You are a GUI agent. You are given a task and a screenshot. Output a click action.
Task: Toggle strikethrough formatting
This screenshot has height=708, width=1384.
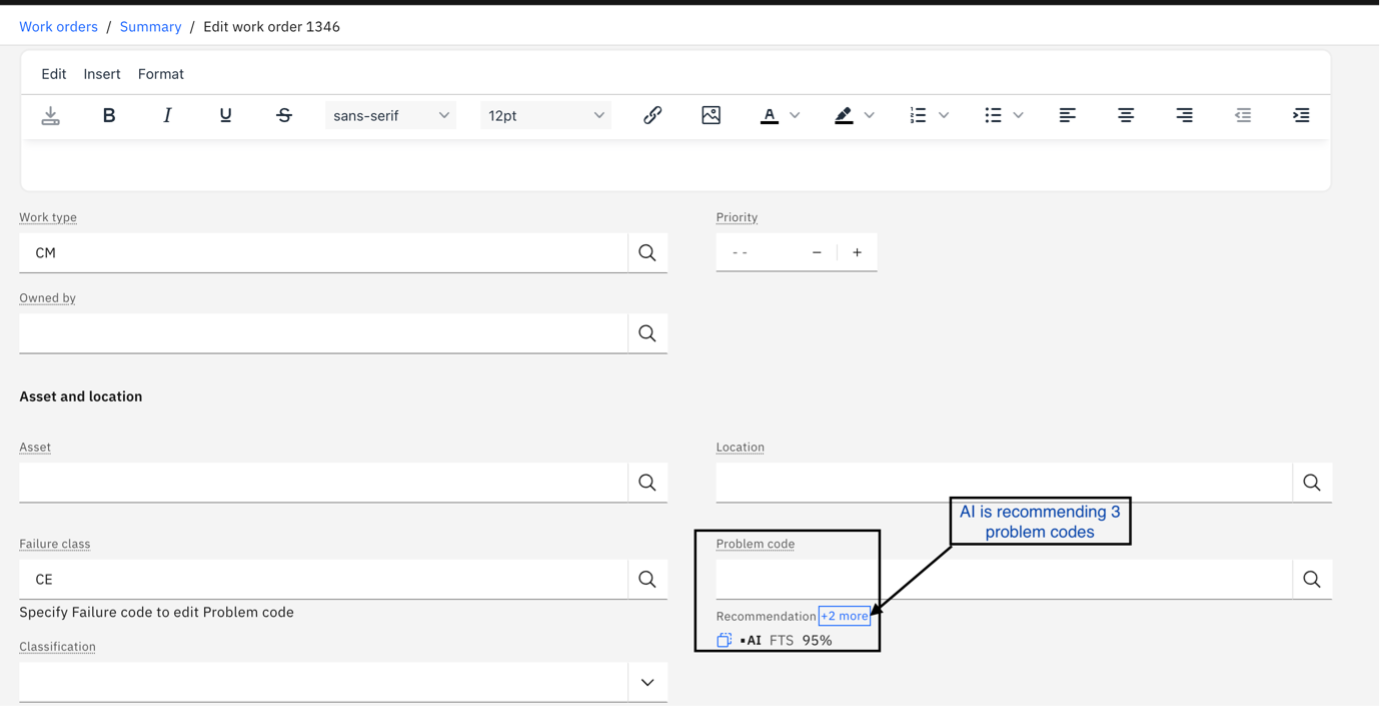point(284,115)
